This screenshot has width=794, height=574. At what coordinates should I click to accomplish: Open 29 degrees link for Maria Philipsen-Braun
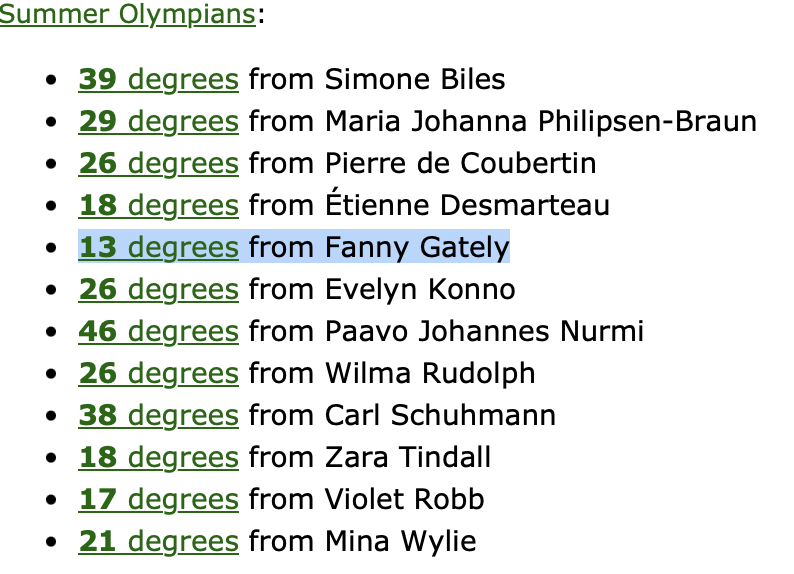pyautogui.click(x=158, y=121)
